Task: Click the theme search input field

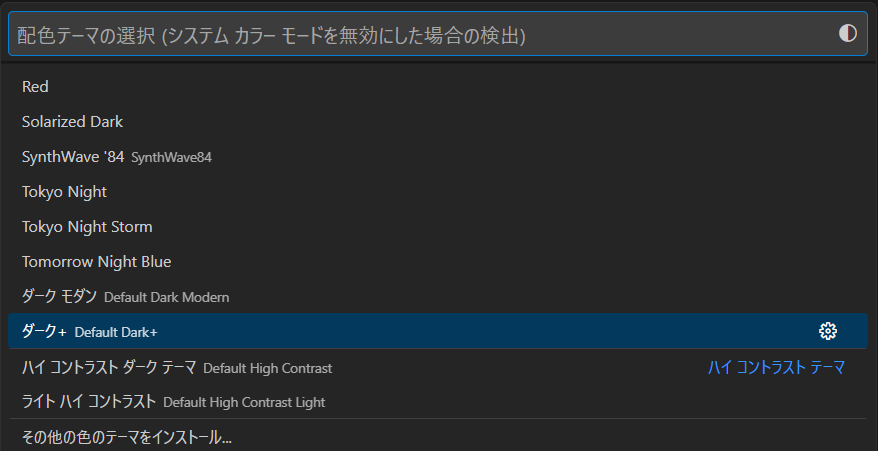Action: (x=420, y=35)
